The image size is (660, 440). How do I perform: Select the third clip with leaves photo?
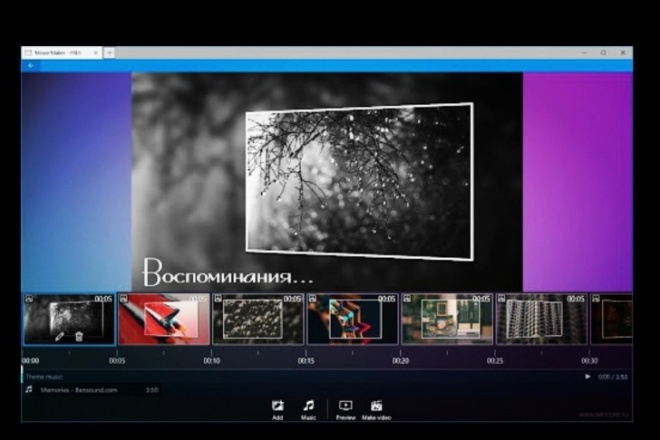[258, 319]
